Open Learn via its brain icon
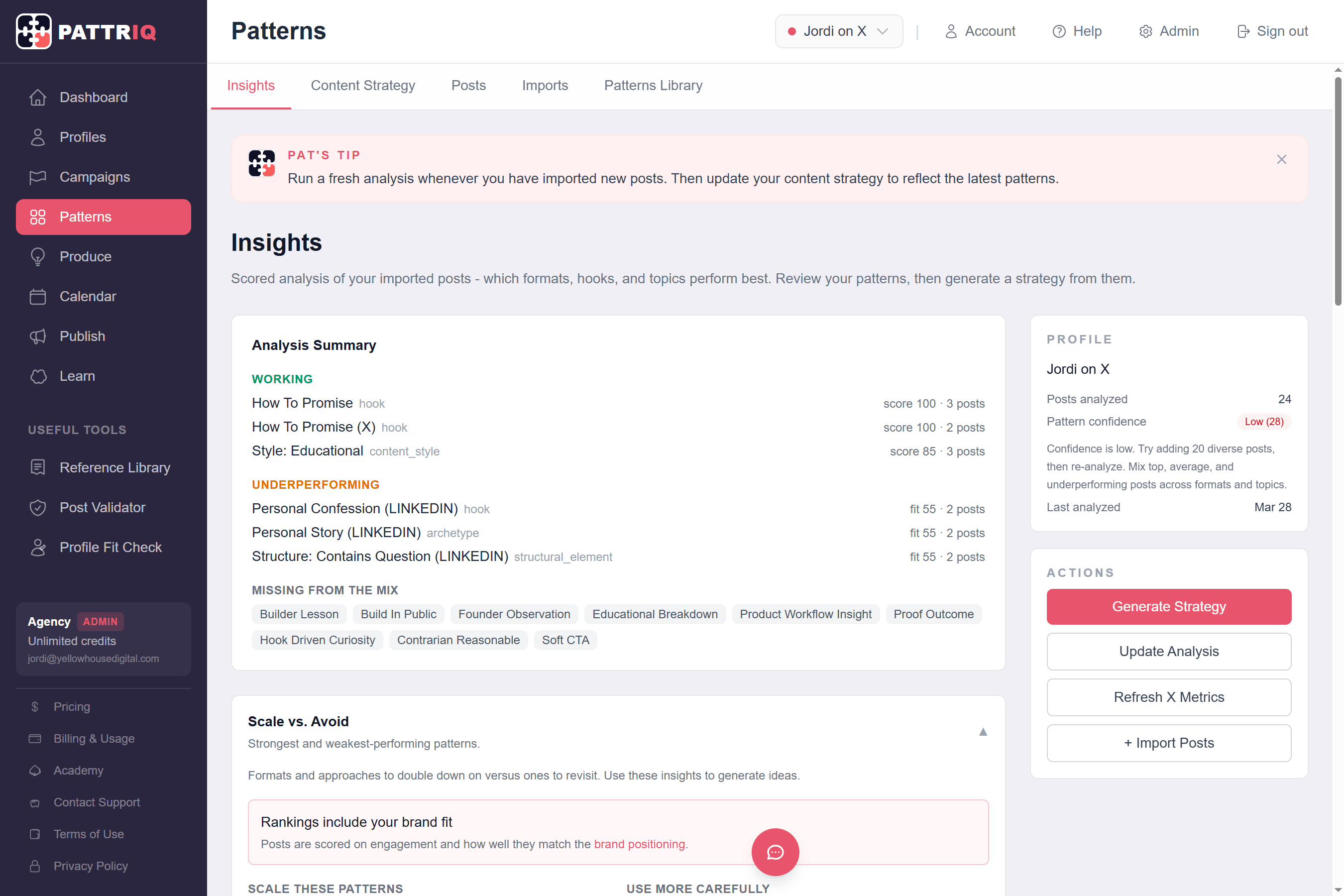This screenshot has height=896, width=1344. [x=38, y=376]
